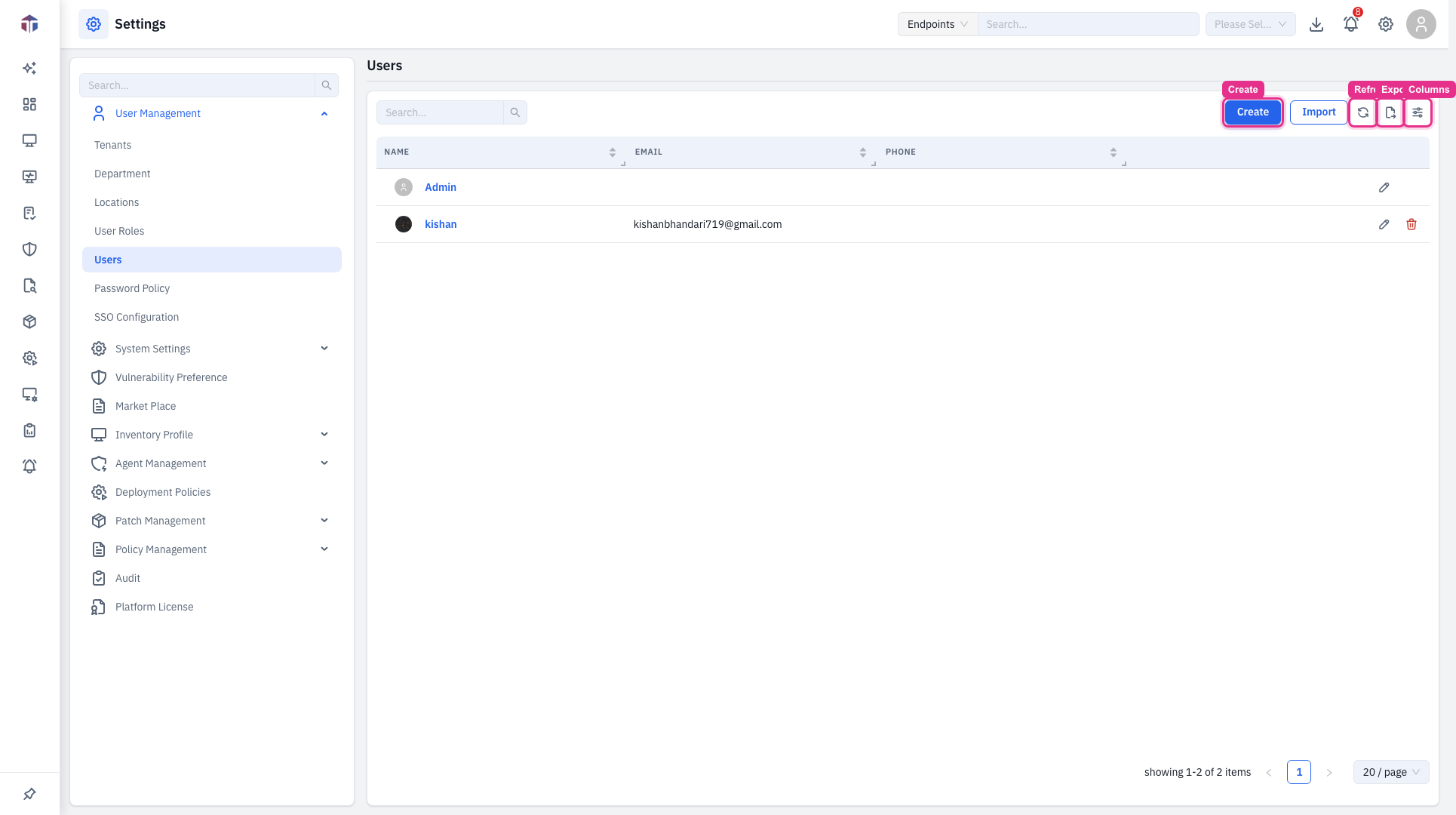Expand the Policy Management section
Viewport: 1456px width, 815px height.
[x=324, y=549]
